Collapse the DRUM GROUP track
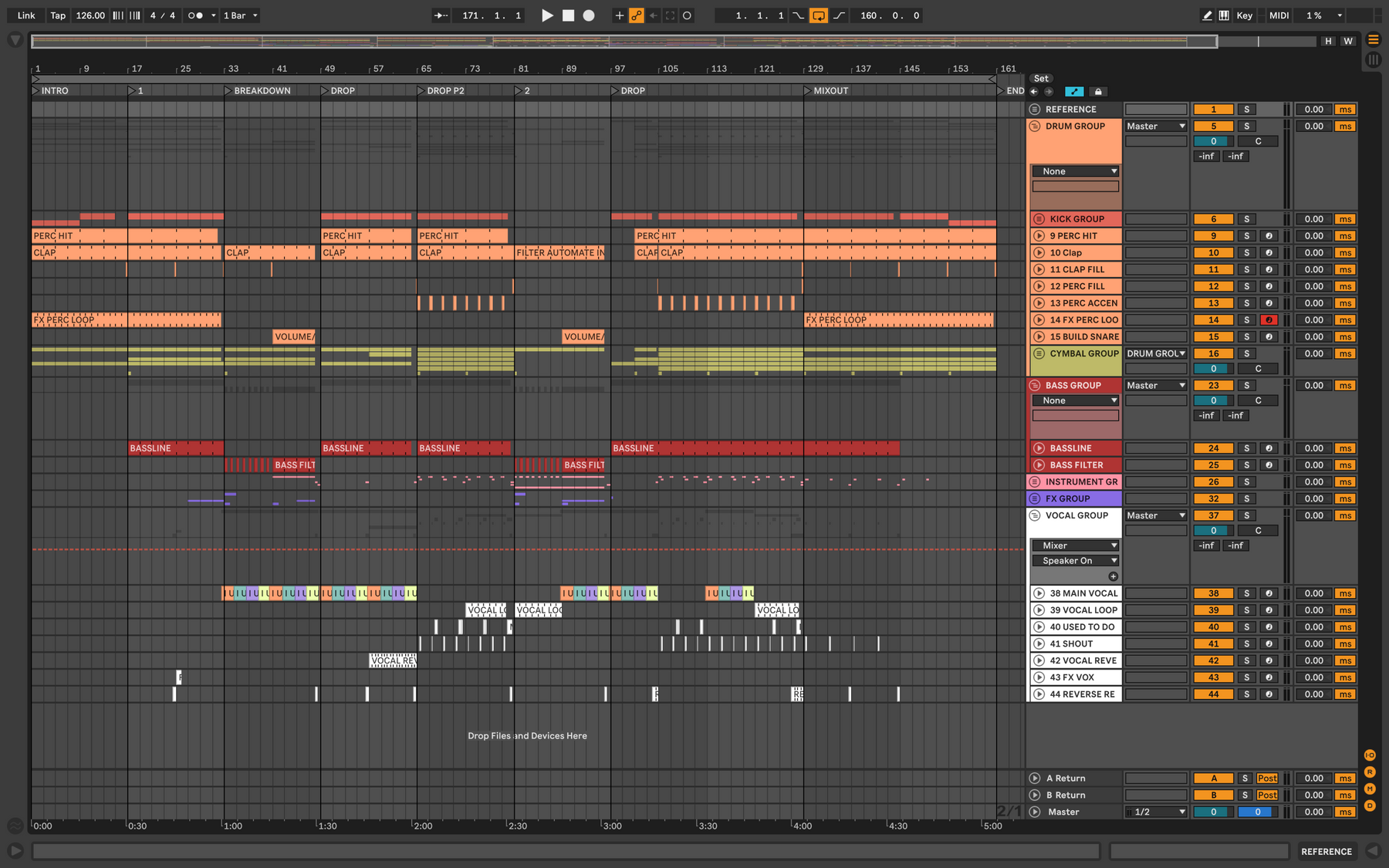The height and width of the screenshot is (868, 1389). [1036, 127]
